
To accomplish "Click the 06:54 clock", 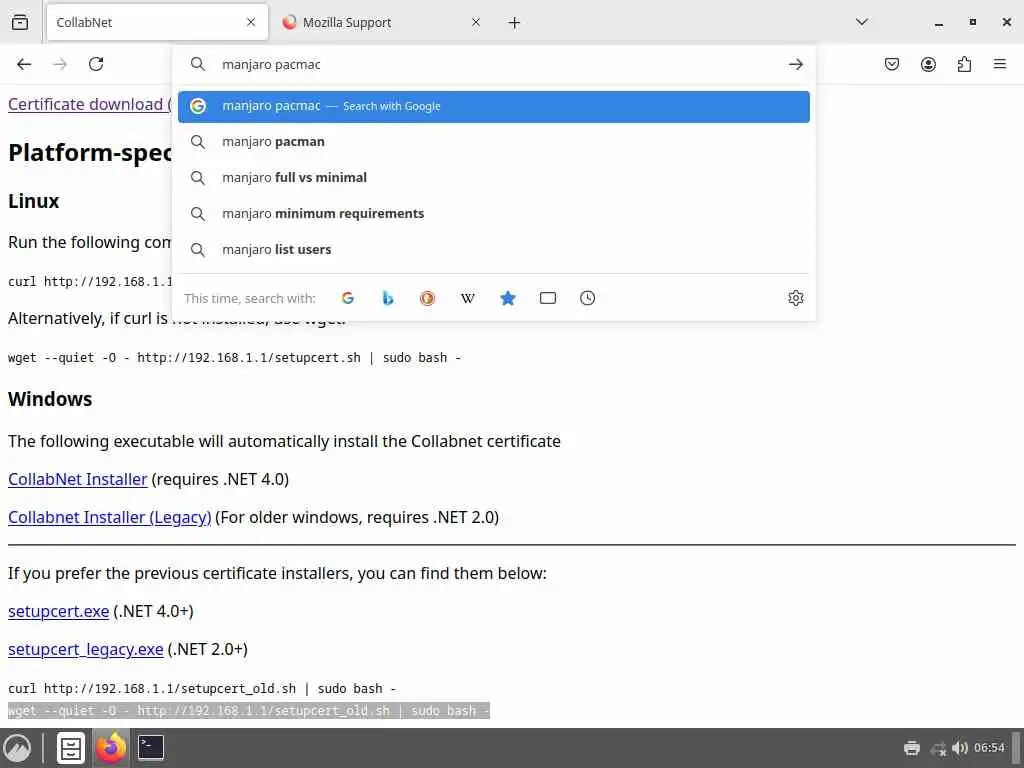I will 989,748.
